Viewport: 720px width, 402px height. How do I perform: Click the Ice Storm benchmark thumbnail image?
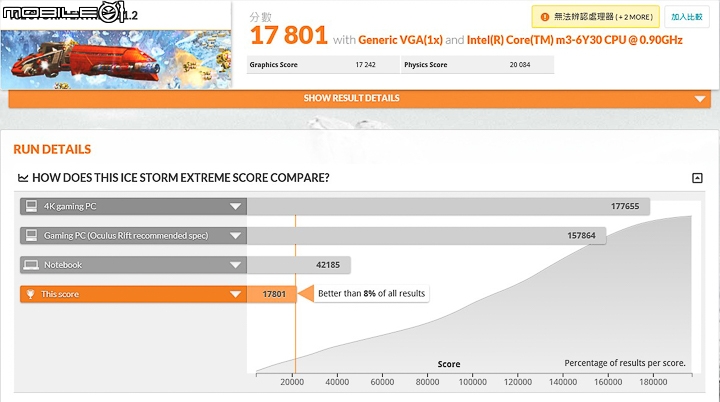[116, 59]
